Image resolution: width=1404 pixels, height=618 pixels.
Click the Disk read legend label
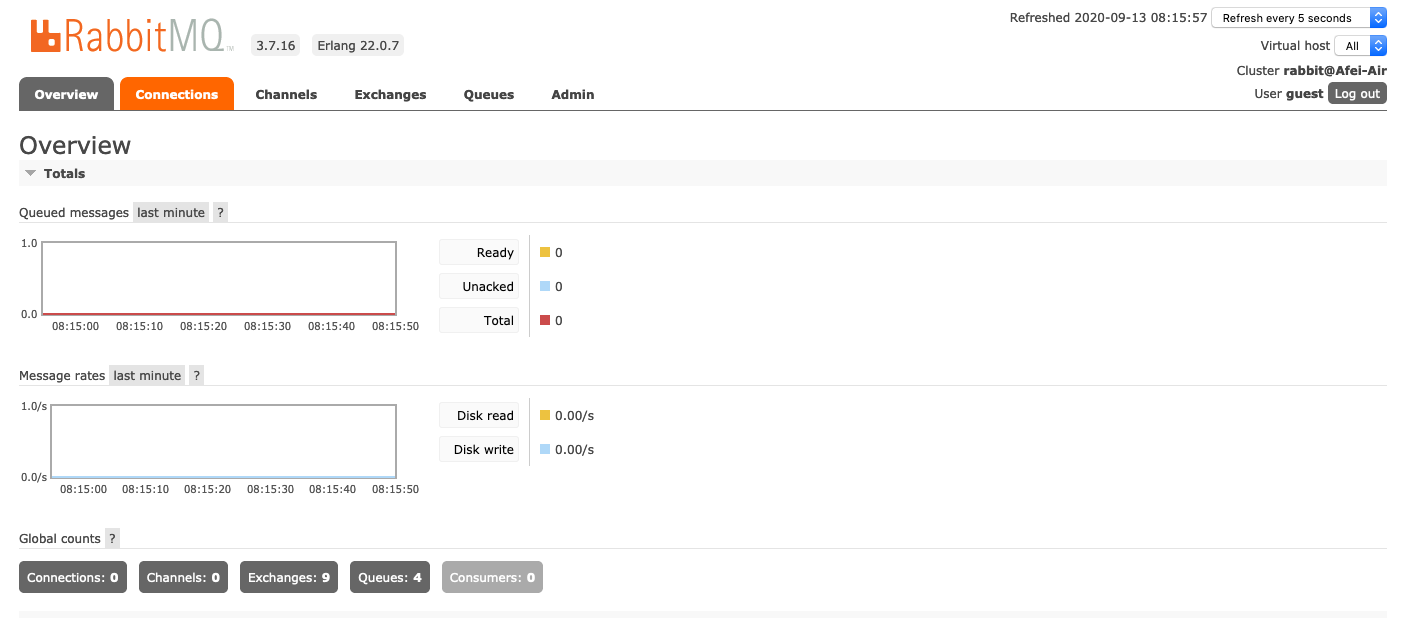(479, 416)
